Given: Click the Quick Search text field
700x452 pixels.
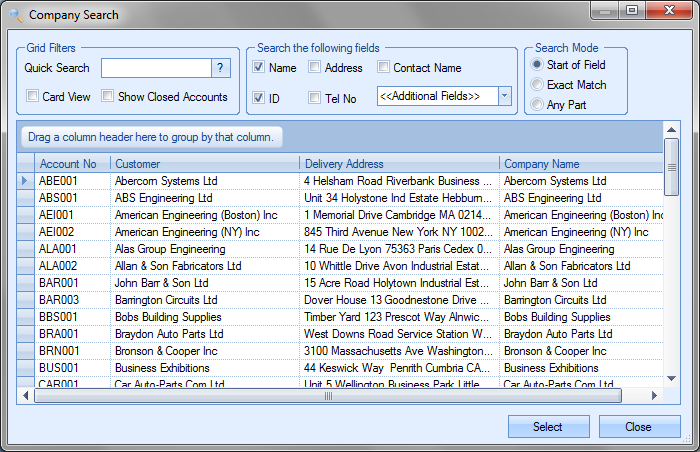Looking at the screenshot, I should [155, 68].
